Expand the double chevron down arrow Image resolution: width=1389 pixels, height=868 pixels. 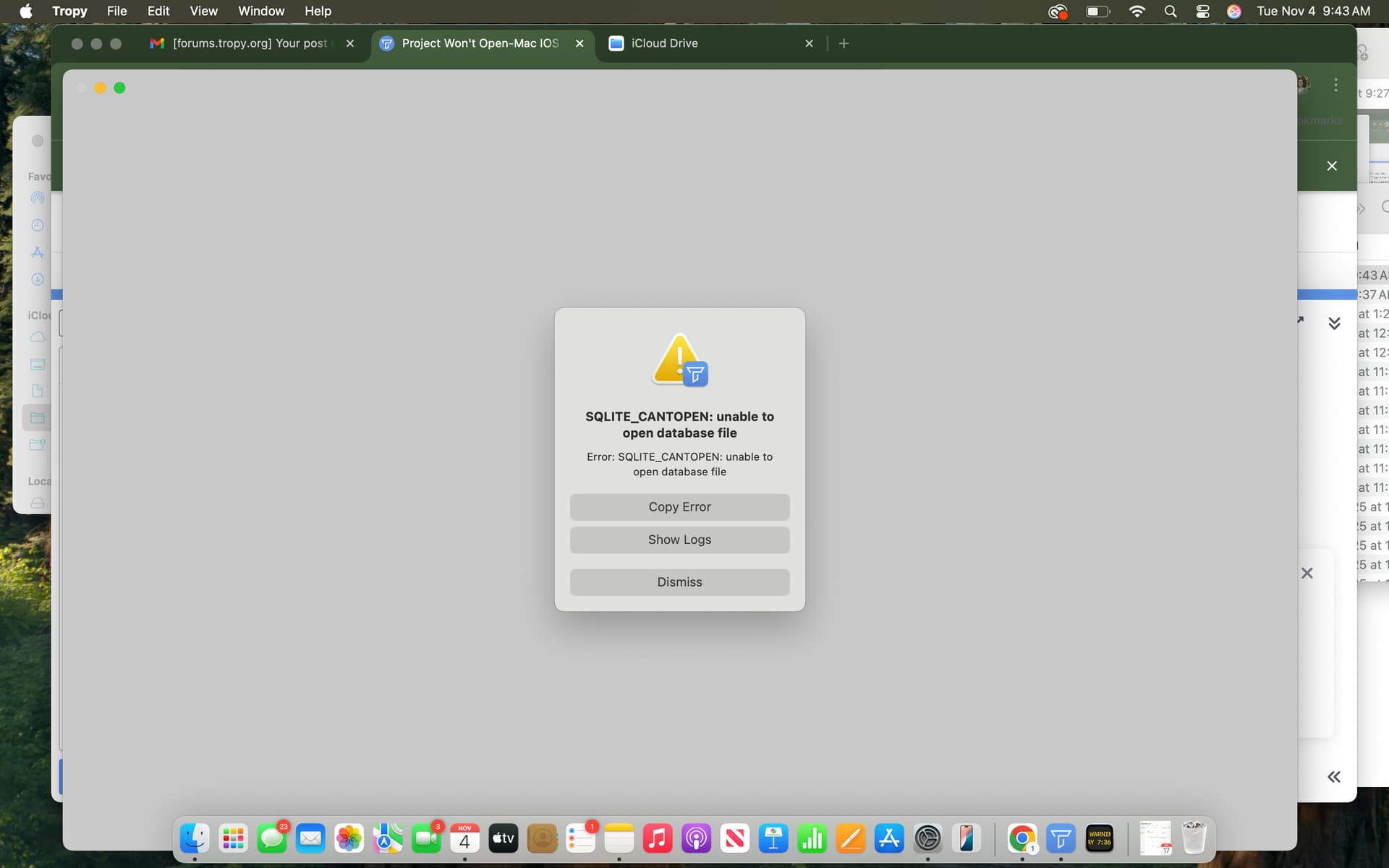tap(1334, 323)
